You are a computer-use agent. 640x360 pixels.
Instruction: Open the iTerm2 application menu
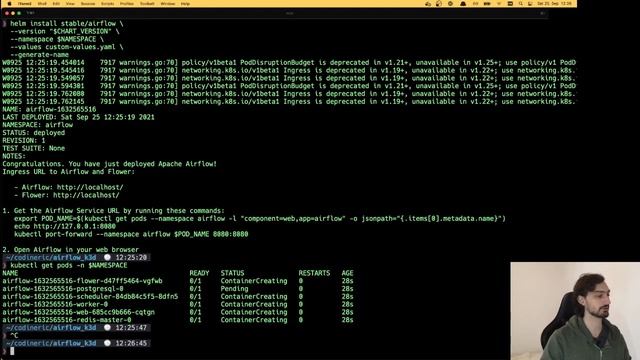[x=24, y=4]
